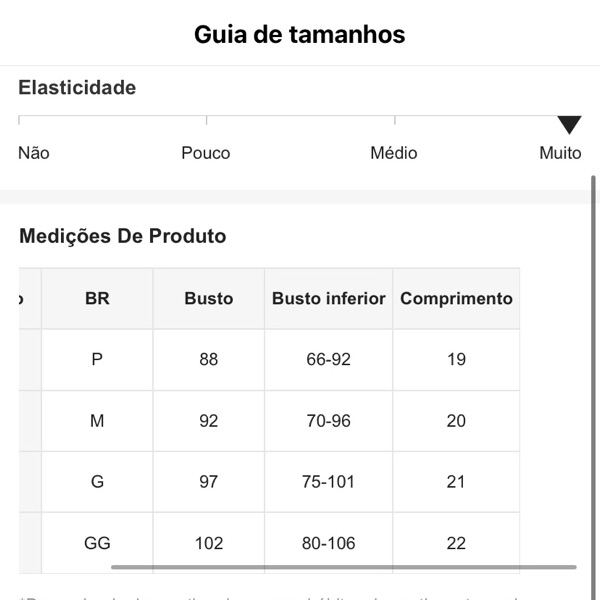Select the BR column header
Viewport: 600px width, 600px height.
pos(97,298)
